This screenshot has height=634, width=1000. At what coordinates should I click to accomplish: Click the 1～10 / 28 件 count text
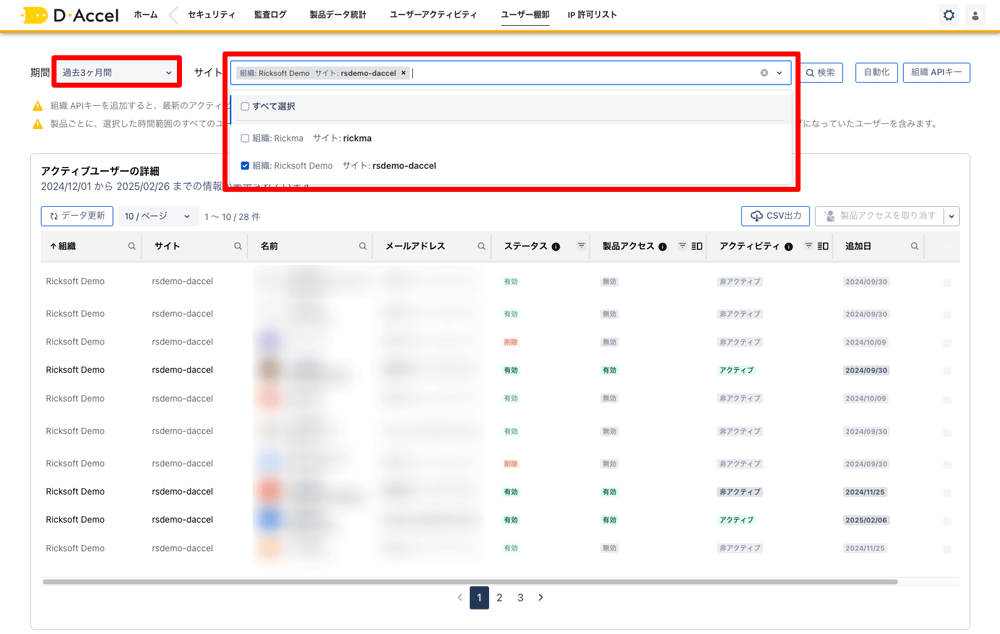coord(232,217)
